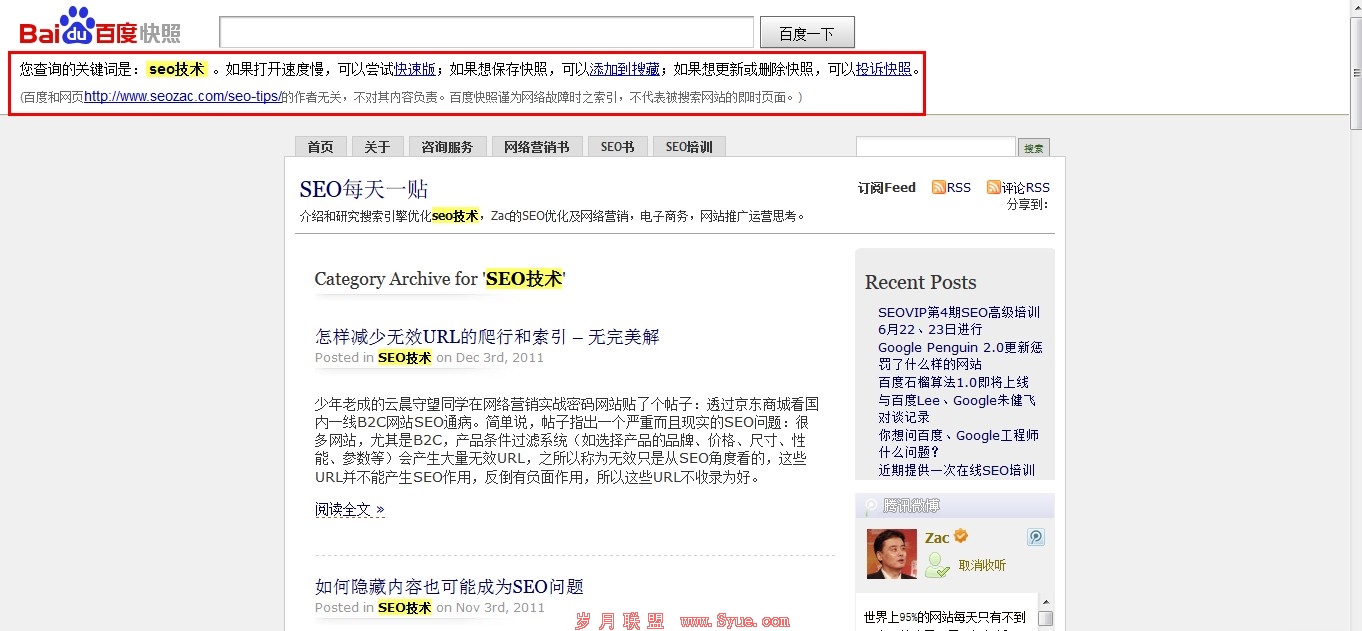Click the 投诉快照 link

(883, 69)
